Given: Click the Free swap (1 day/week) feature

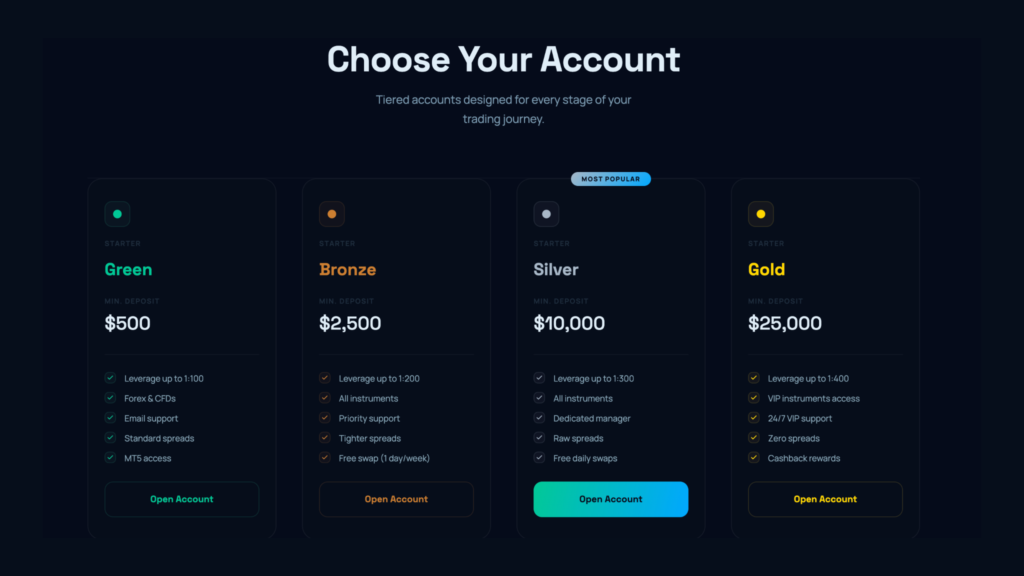Looking at the screenshot, I should [x=384, y=458].
